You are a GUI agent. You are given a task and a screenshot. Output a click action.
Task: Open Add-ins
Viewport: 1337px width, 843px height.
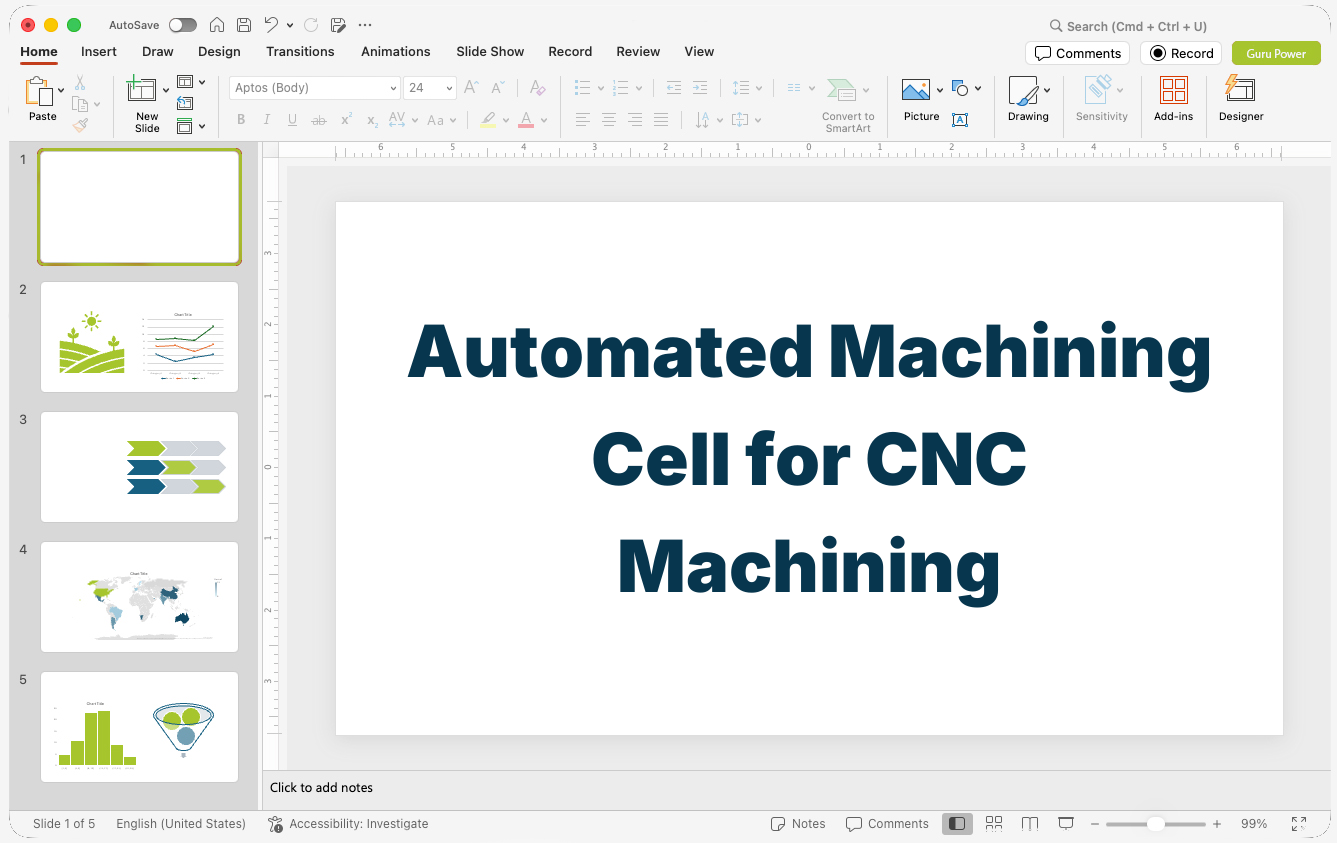1173,100
